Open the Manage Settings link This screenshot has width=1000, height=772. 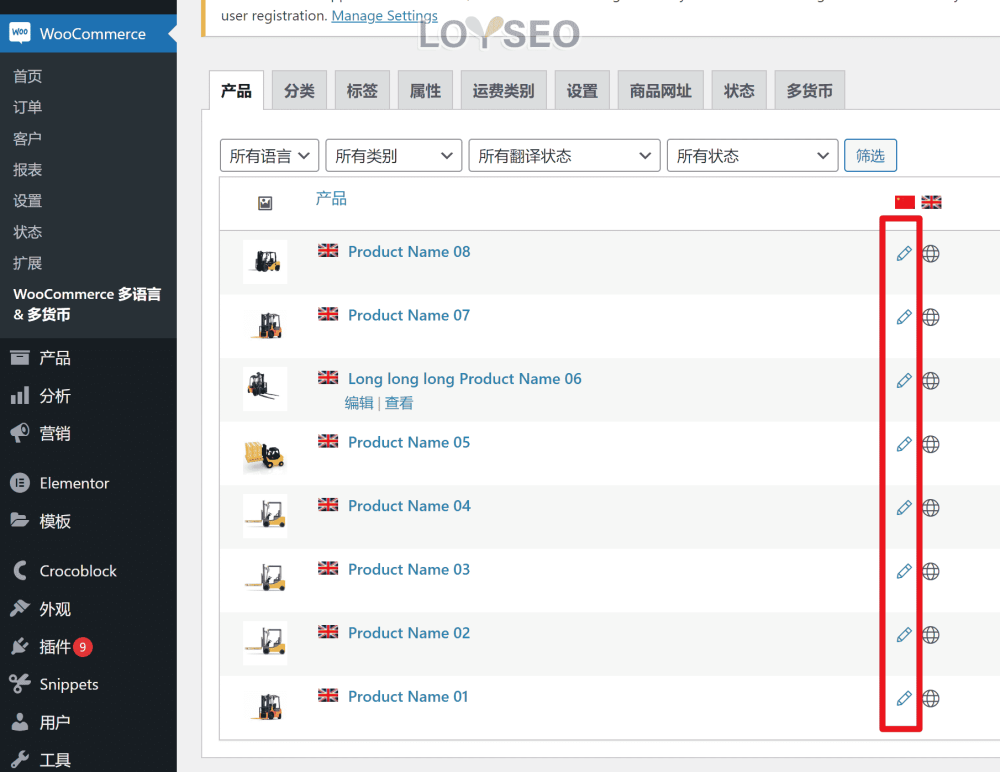385,15
